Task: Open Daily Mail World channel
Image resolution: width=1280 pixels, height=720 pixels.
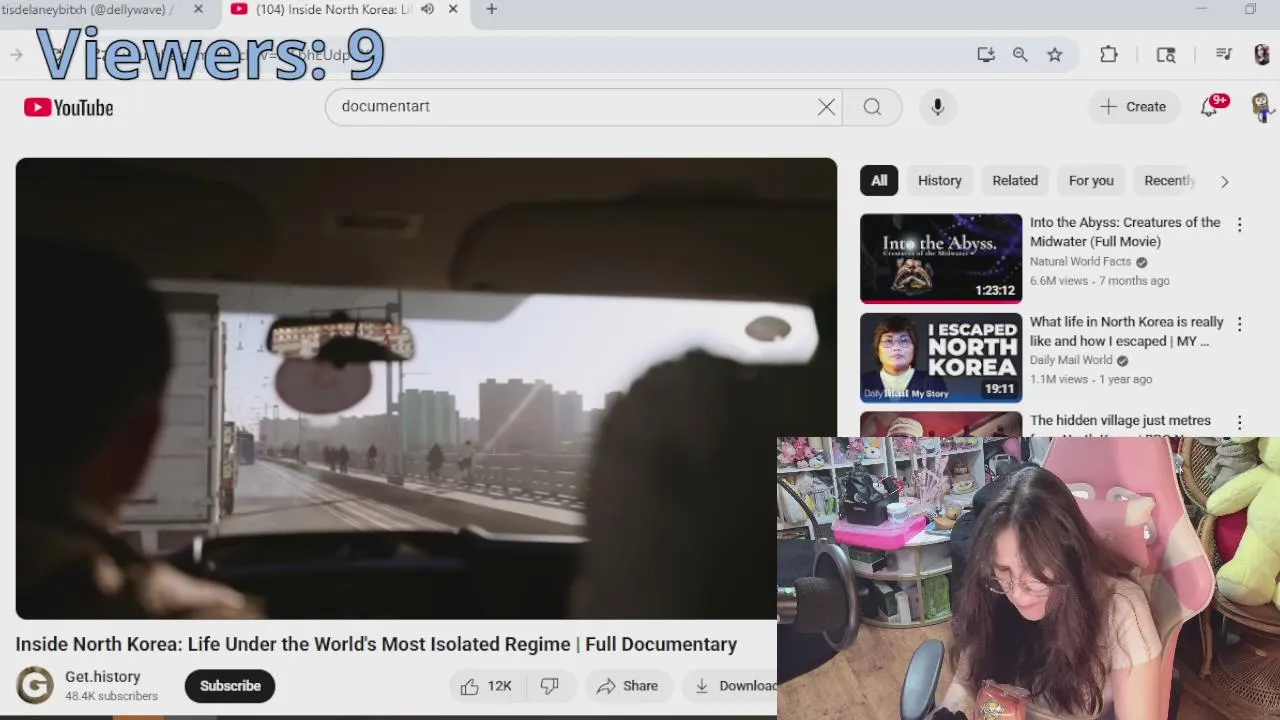Action: click(x=1071, y=360)
